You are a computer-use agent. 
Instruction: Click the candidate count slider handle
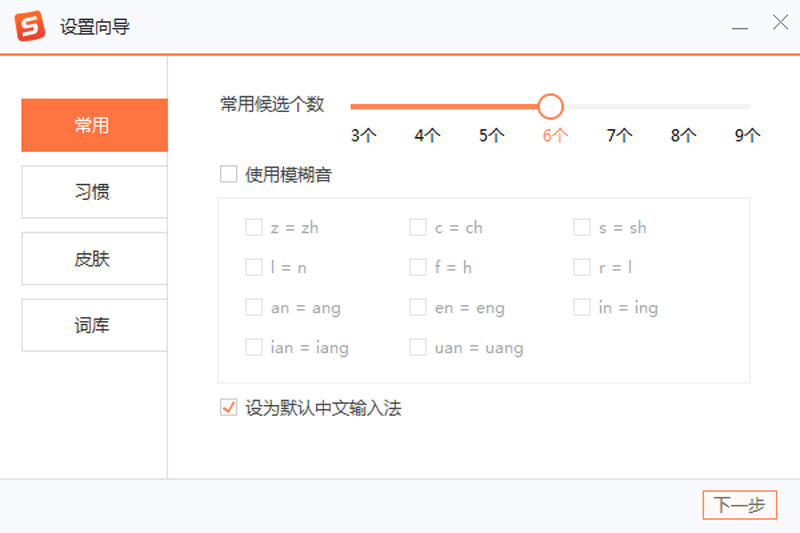click(x=550, y=106)
